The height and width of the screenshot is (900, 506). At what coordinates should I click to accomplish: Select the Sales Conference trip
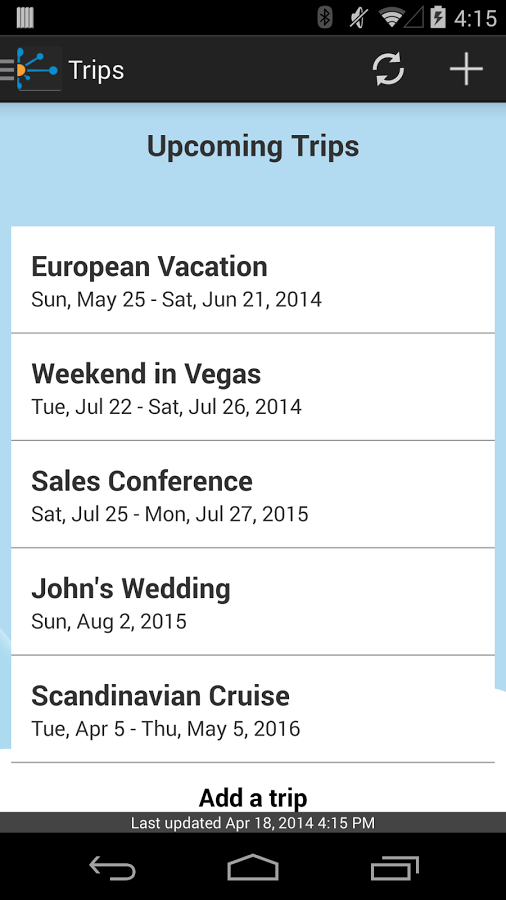click(x=253, y=494)
